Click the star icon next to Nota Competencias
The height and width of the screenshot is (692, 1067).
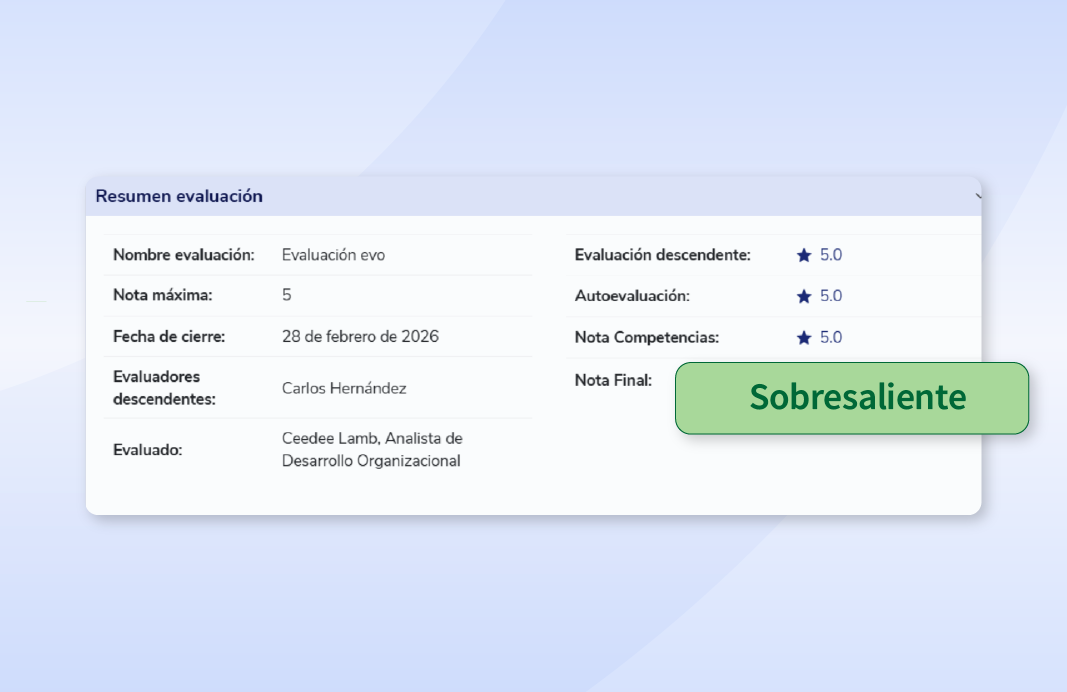804,337
